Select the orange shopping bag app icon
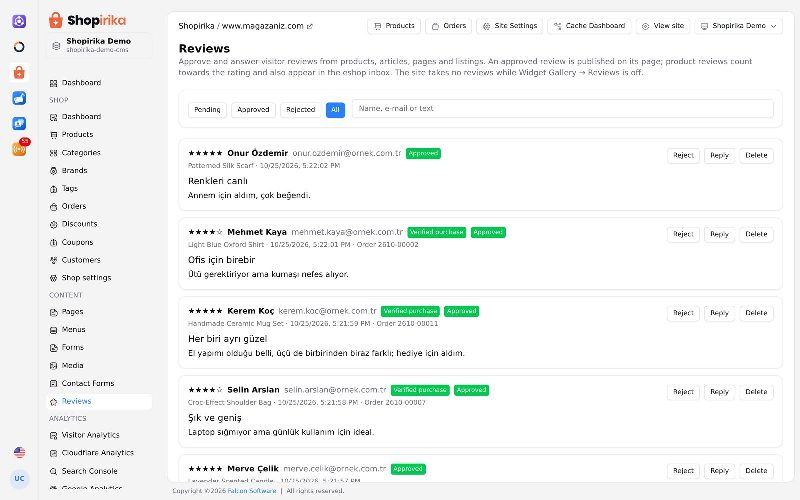 (x=19, y=72)
